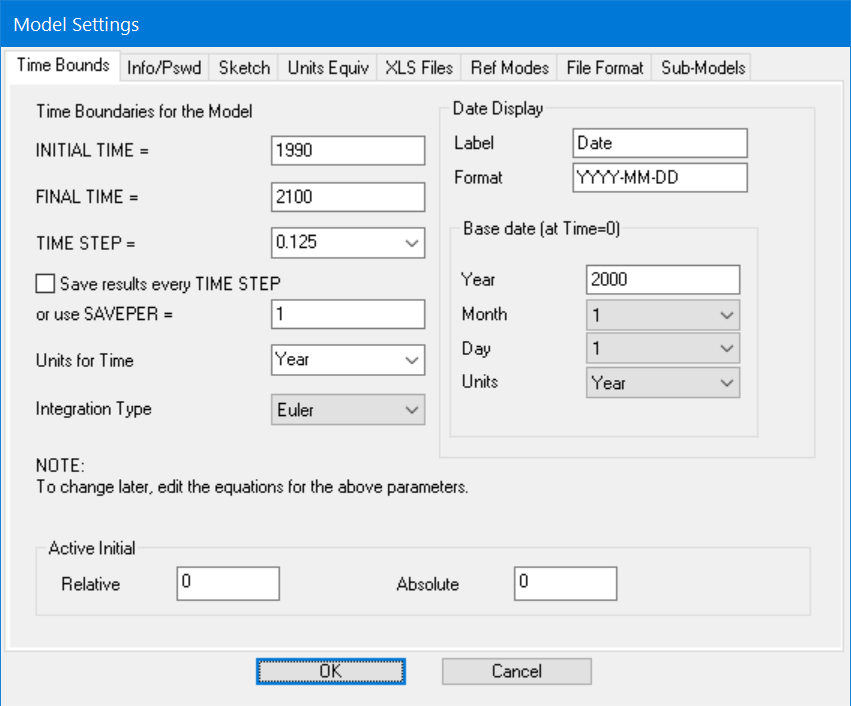Select the File Format tab

pyautogui.click(x=603, y=67)
